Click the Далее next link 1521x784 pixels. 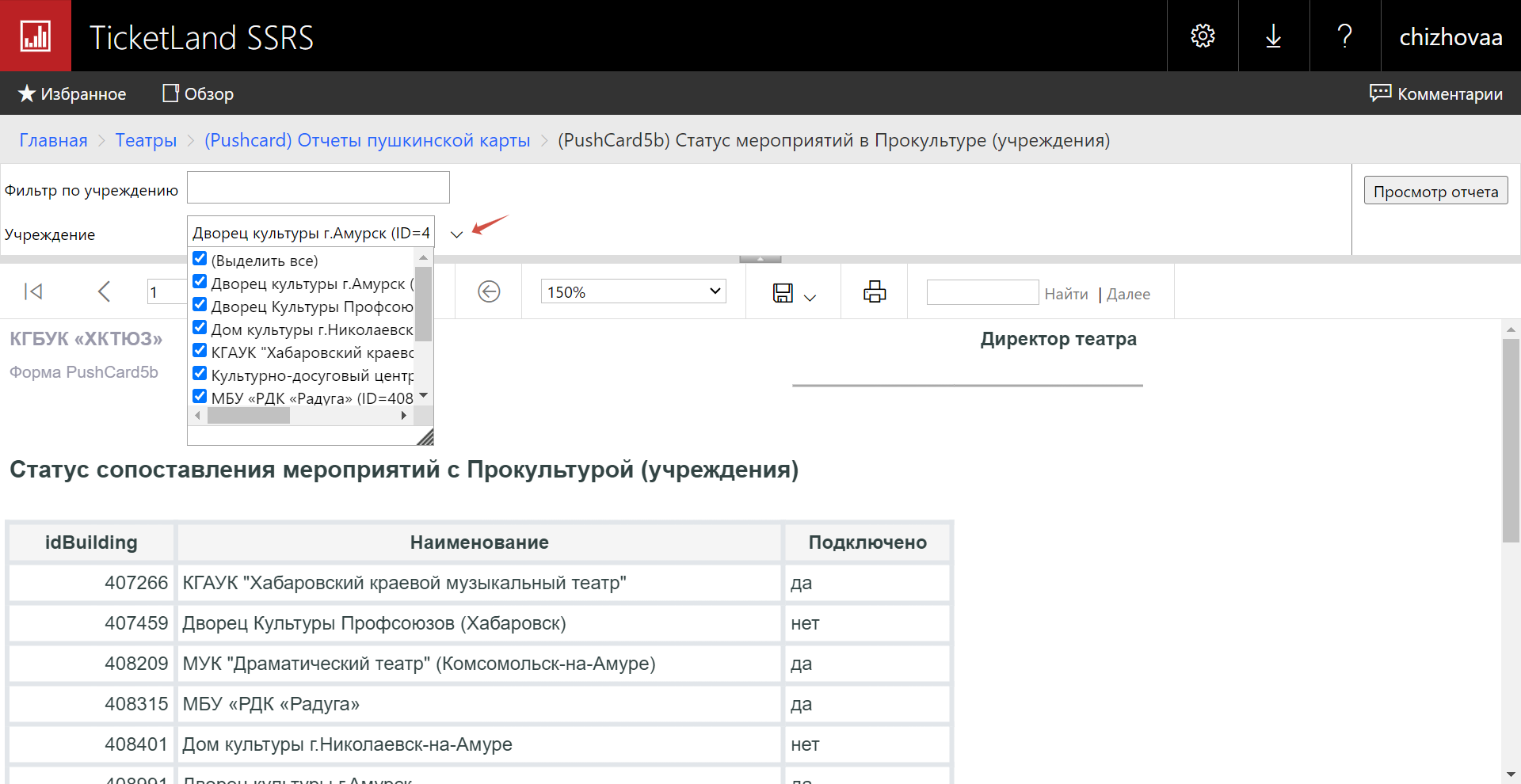[1129, 294]
